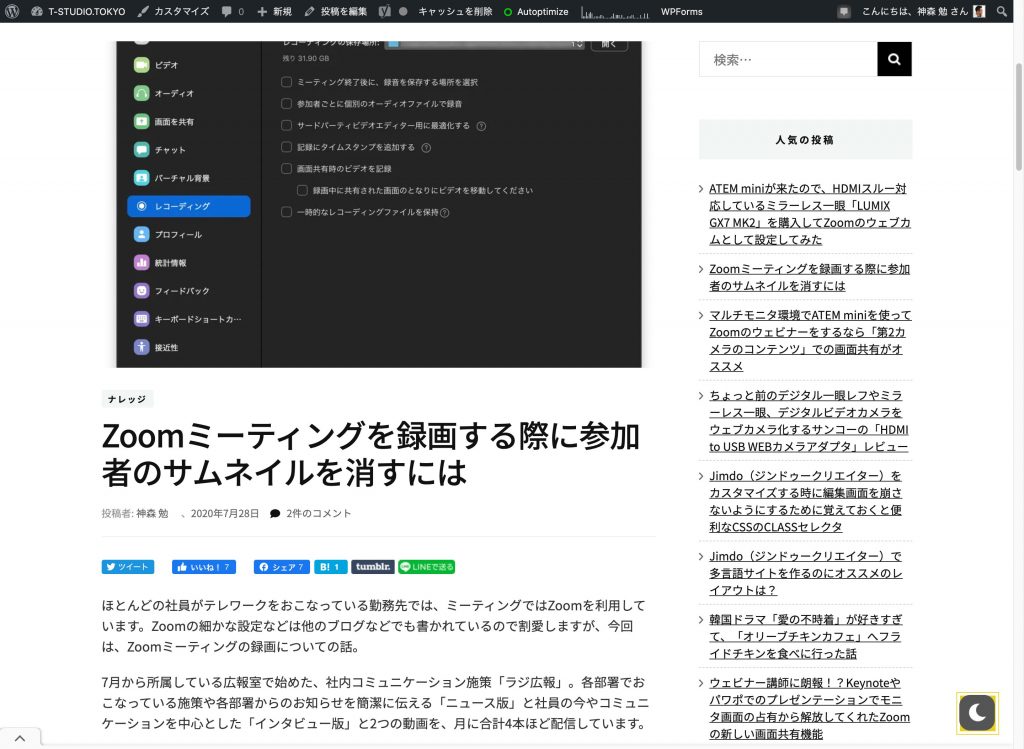Viewport: 1024px width, 749px height.
Task: Tick the サードパーティビデオエディター用に最適化する checkbox
Action: (x=286, y=125)
